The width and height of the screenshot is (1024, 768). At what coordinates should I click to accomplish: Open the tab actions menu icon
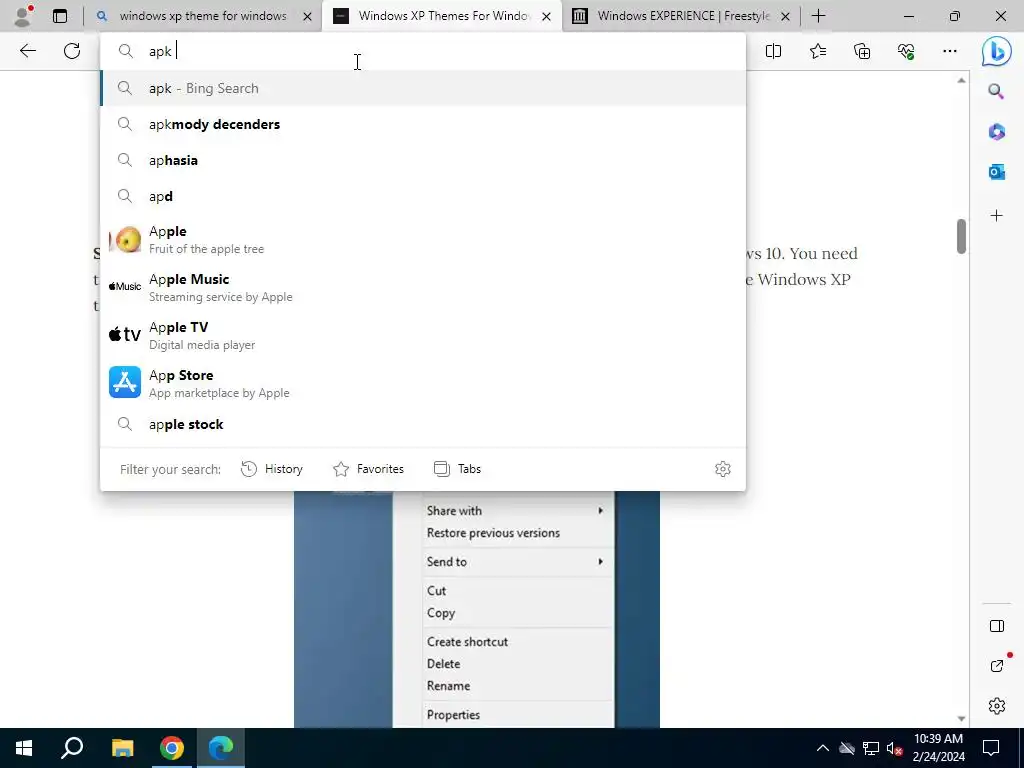(60, 16)
